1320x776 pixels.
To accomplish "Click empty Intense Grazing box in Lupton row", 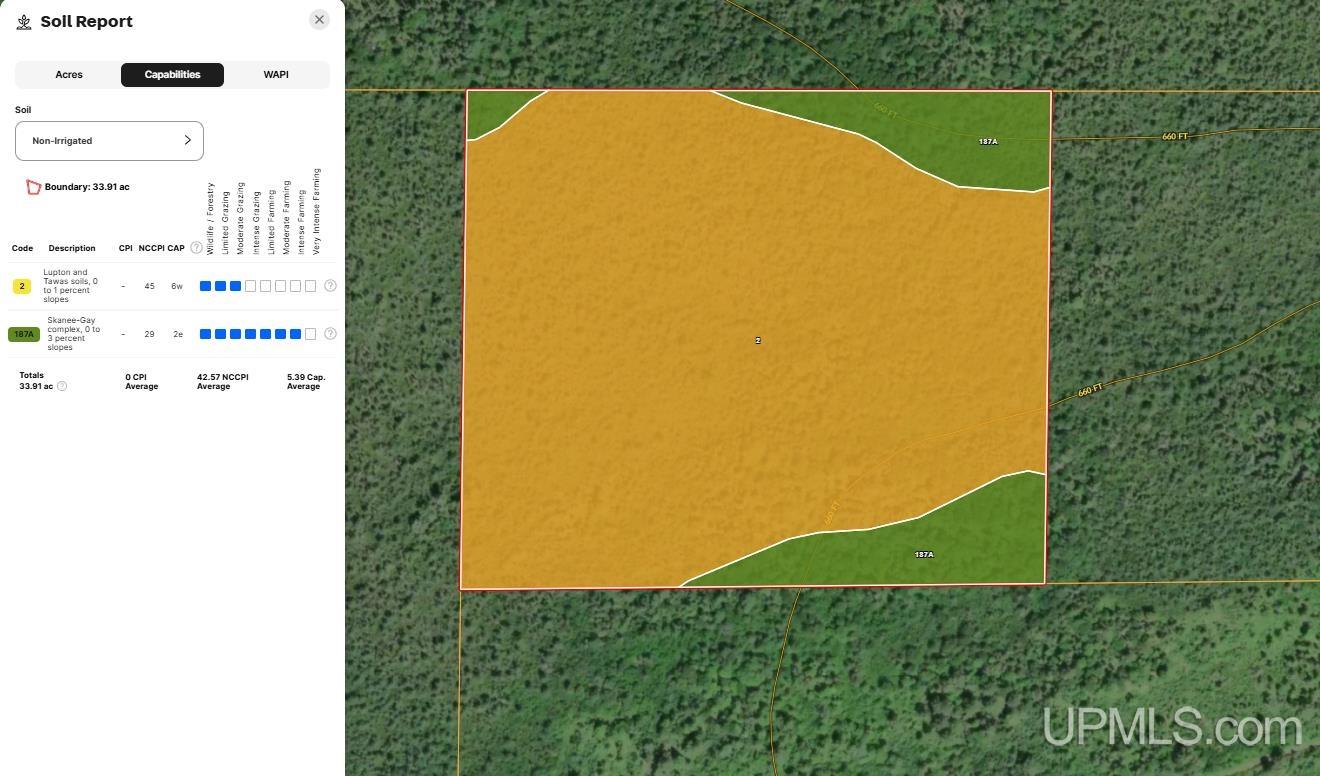I will (x=250, y=286).
